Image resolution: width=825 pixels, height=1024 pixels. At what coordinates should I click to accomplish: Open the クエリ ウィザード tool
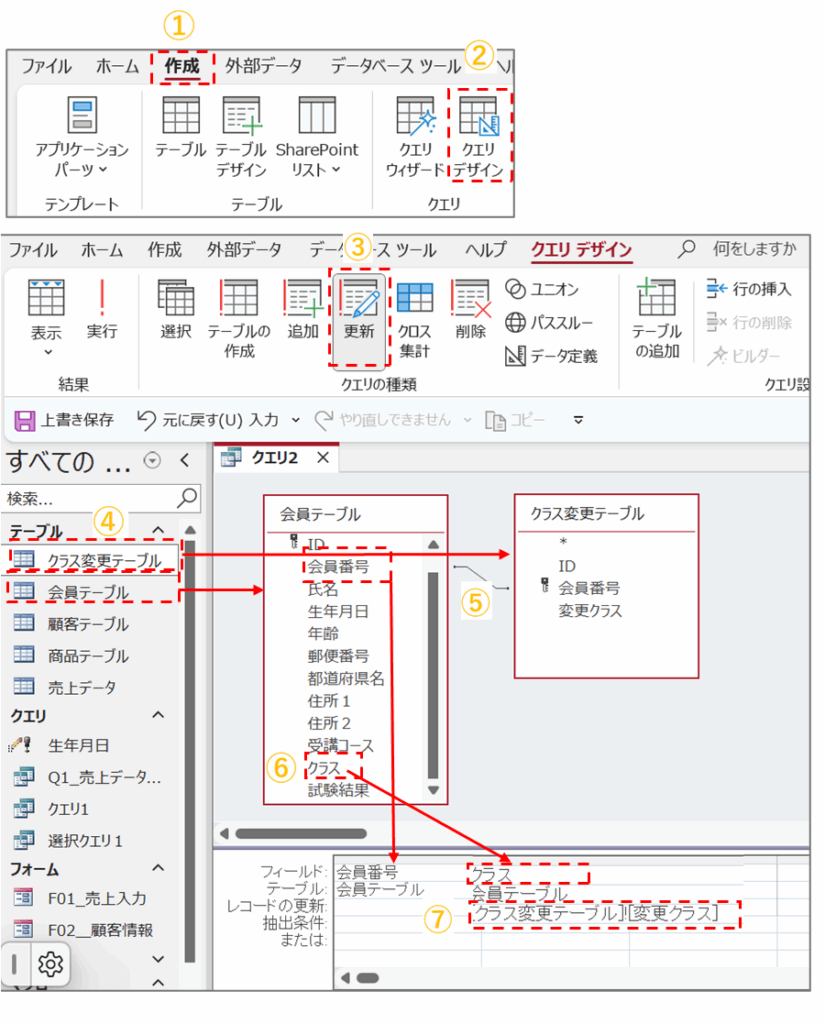tap(415, 138)
